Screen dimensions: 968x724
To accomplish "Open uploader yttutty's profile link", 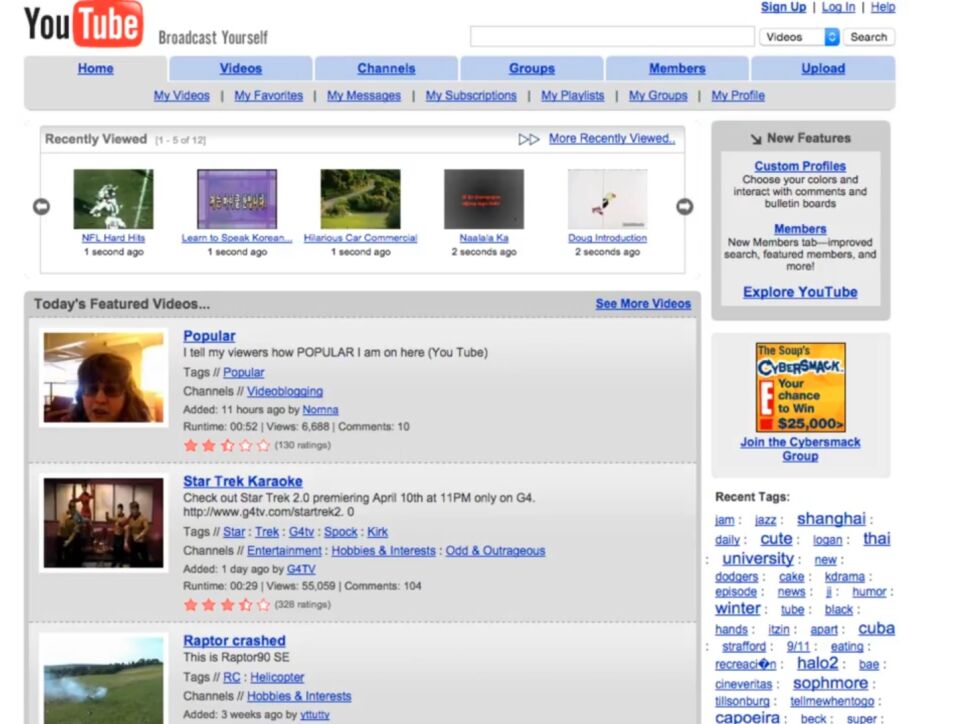I will pos(315,715).
